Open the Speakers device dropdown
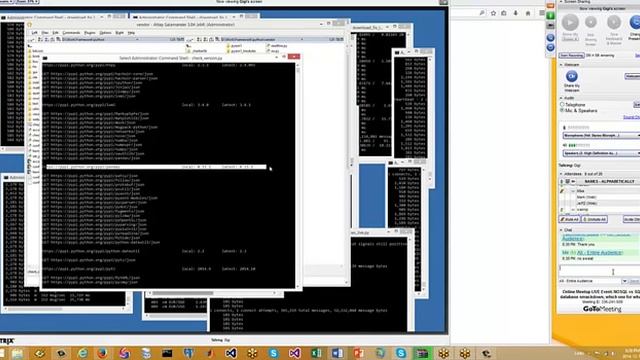 click(601, 153)
